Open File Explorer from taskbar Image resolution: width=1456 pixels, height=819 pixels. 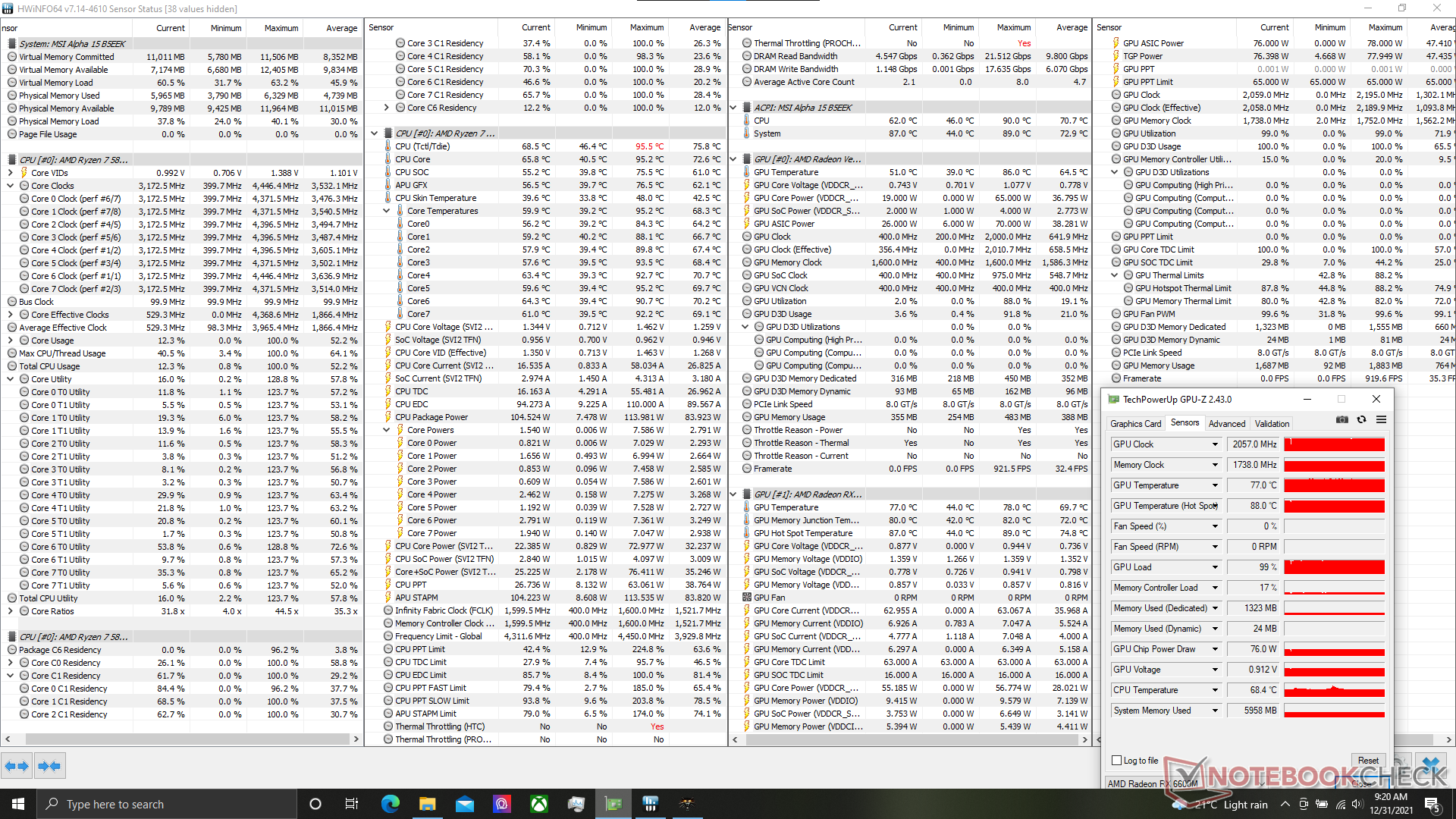pyautogui.click(x=427, y=804)
